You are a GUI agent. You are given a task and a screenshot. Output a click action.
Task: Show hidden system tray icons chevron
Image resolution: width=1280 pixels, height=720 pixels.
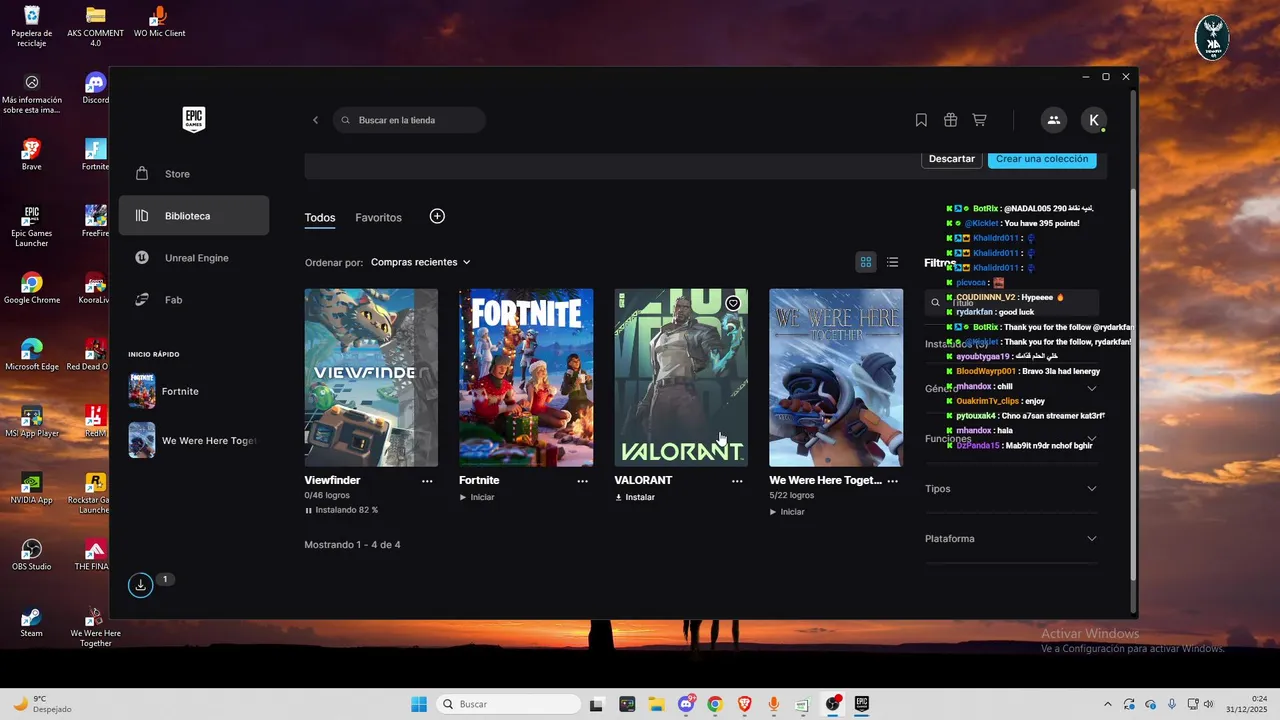tap(1107, 704)
